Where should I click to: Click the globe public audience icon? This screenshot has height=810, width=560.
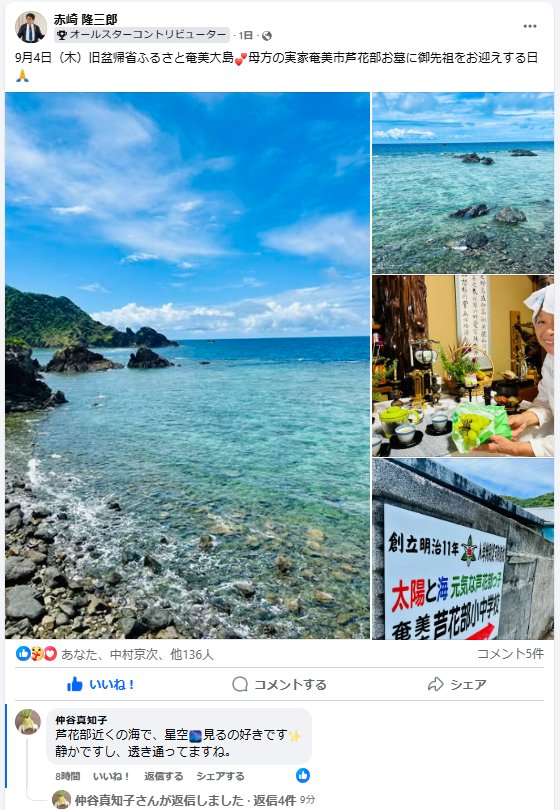point(267,36)
